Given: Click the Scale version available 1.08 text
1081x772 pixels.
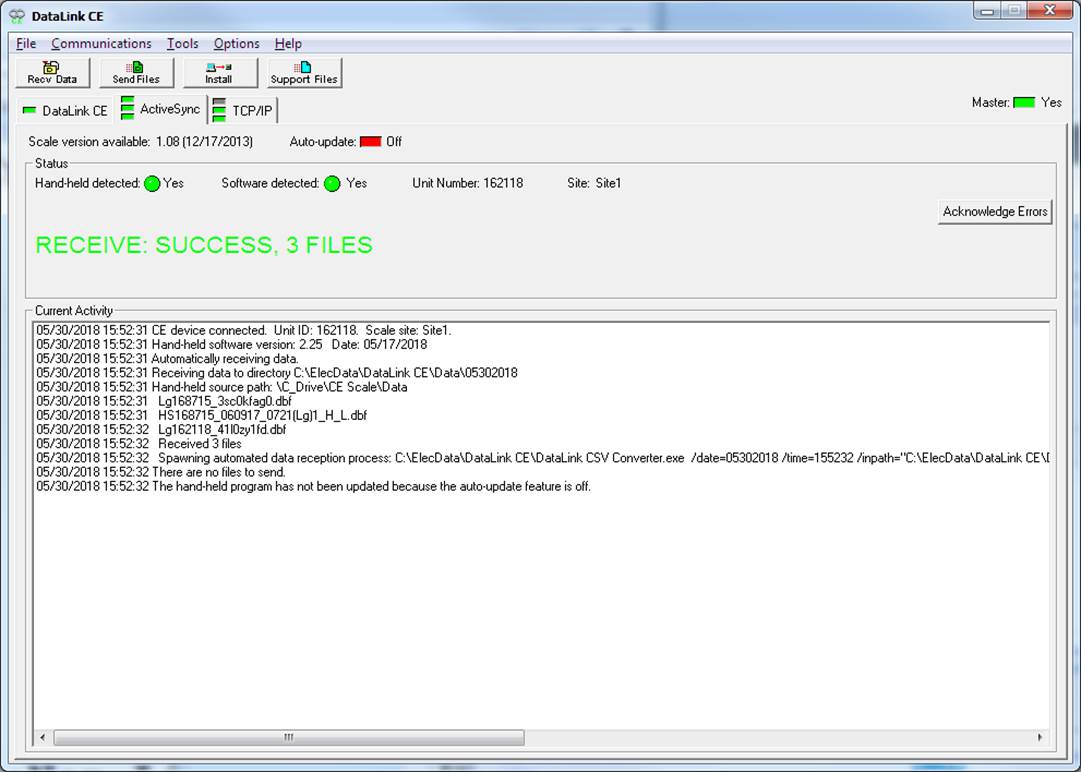Looking at the screenshot, I should coord(141,141).
